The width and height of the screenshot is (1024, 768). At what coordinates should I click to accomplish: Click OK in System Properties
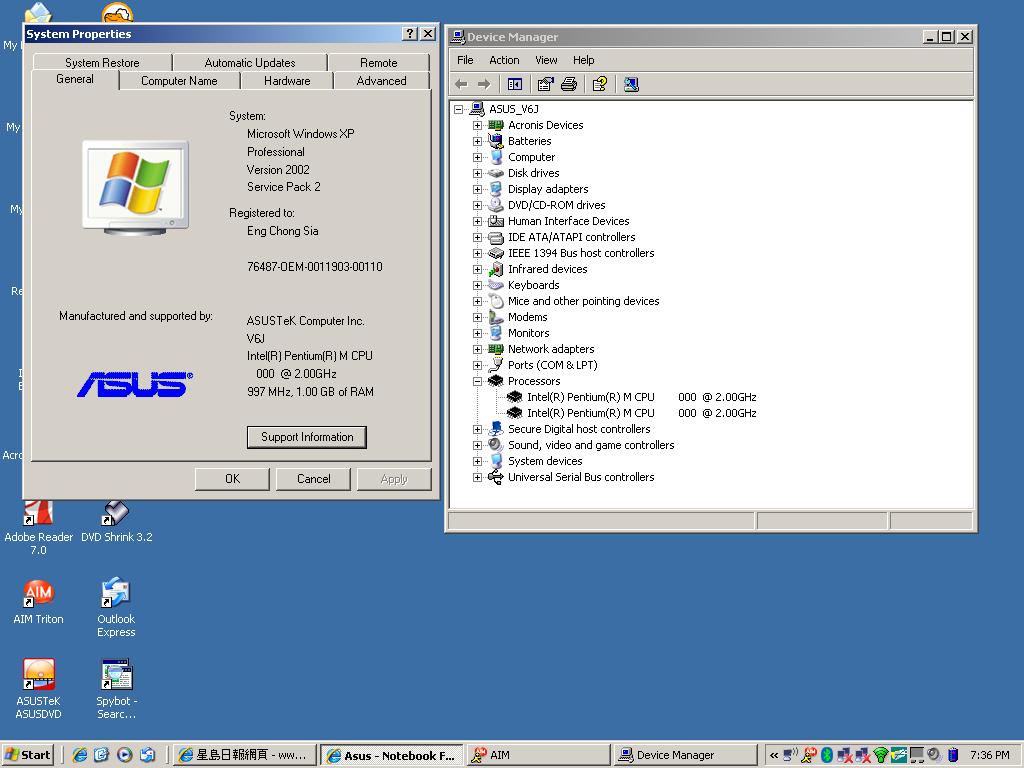[232, 479]
